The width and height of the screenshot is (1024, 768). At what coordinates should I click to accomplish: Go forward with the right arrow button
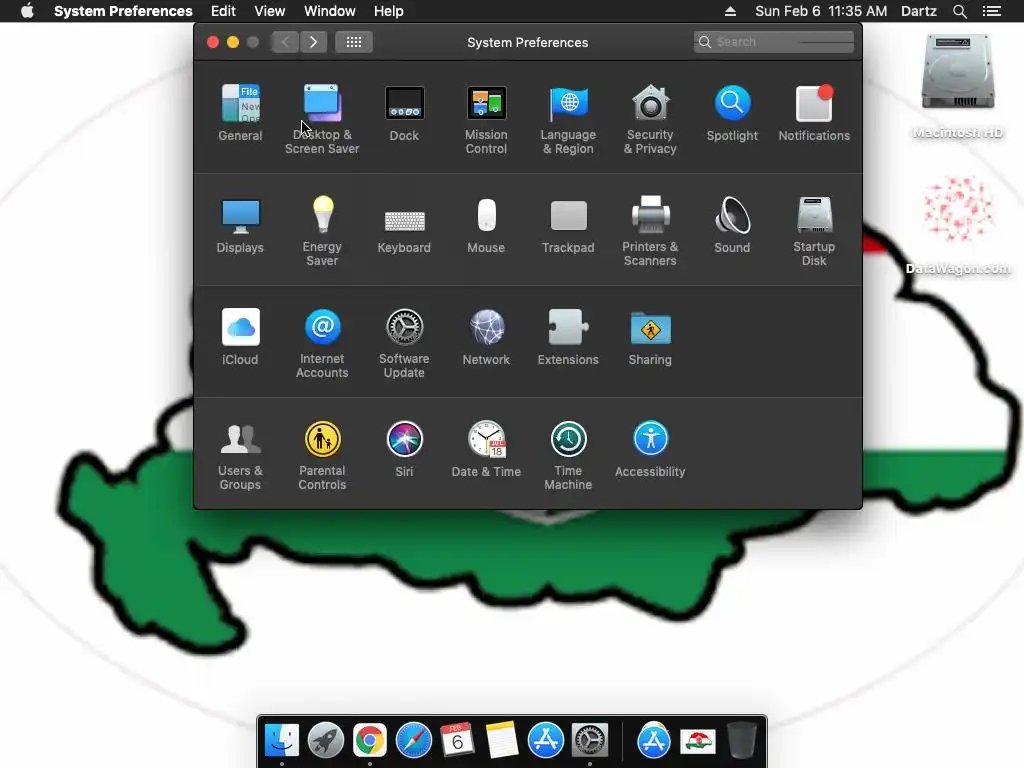313,42
